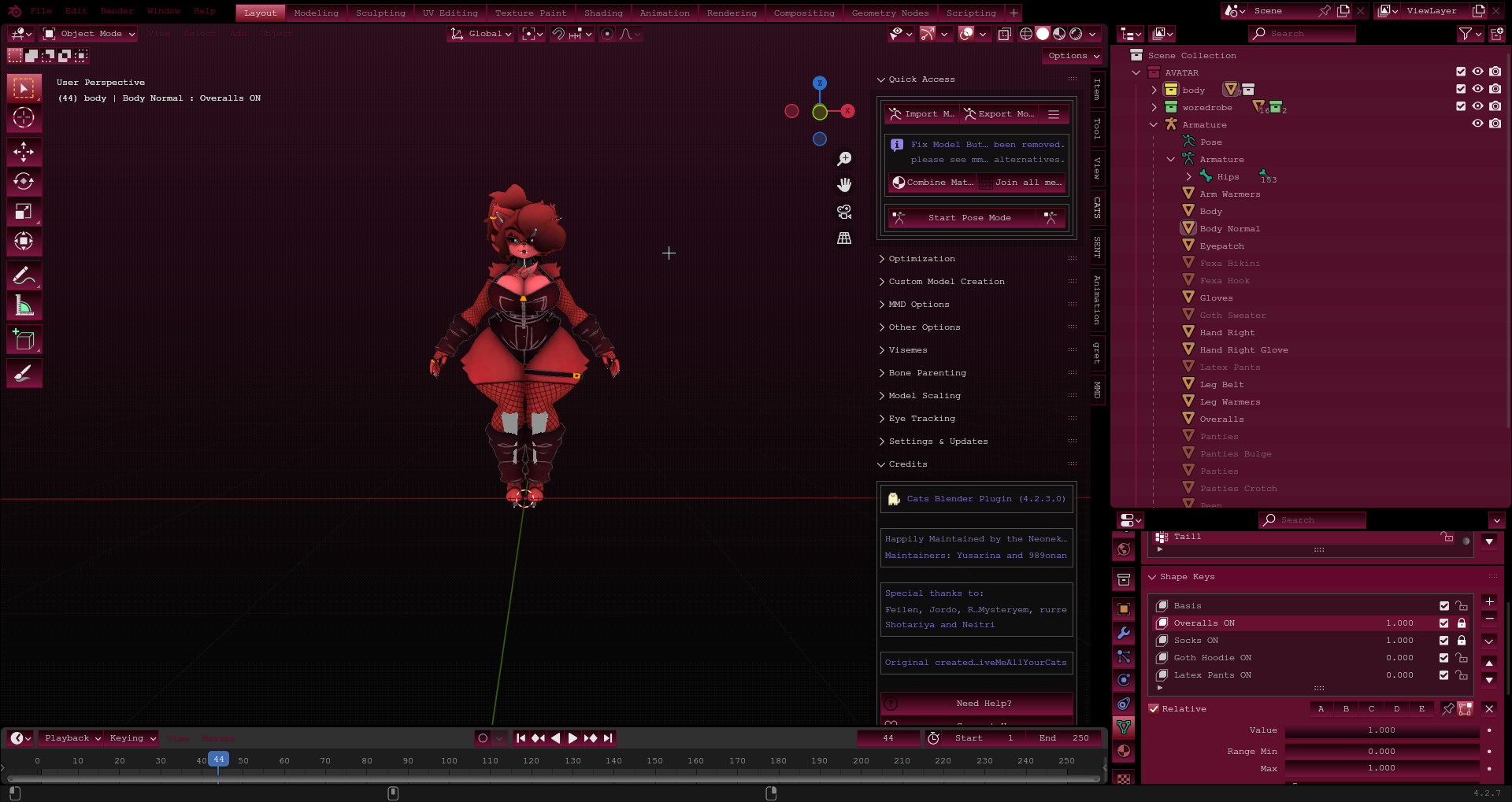Open the Material properties tab
This screenshot has height=802, width=1512.
pyautogui.click(x=1124, y=751)
